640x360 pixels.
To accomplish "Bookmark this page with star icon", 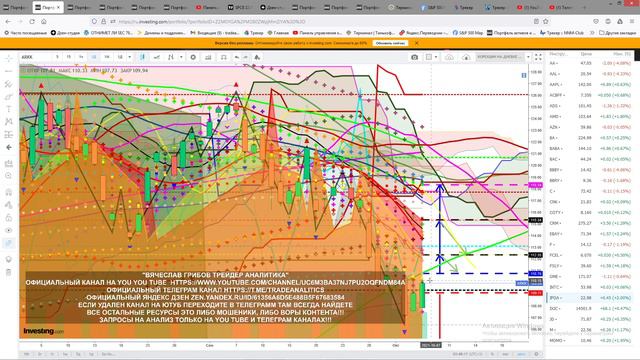I will coord(546,22).
